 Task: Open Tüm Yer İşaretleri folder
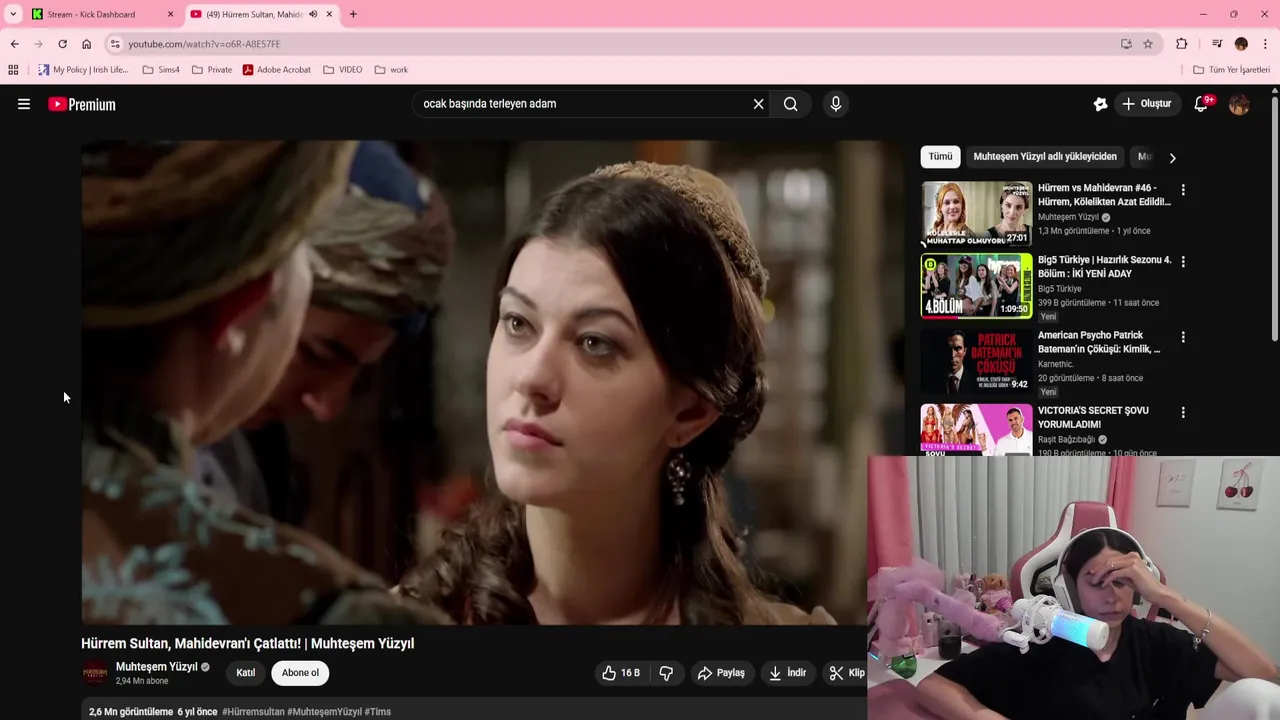point(1231,70)
